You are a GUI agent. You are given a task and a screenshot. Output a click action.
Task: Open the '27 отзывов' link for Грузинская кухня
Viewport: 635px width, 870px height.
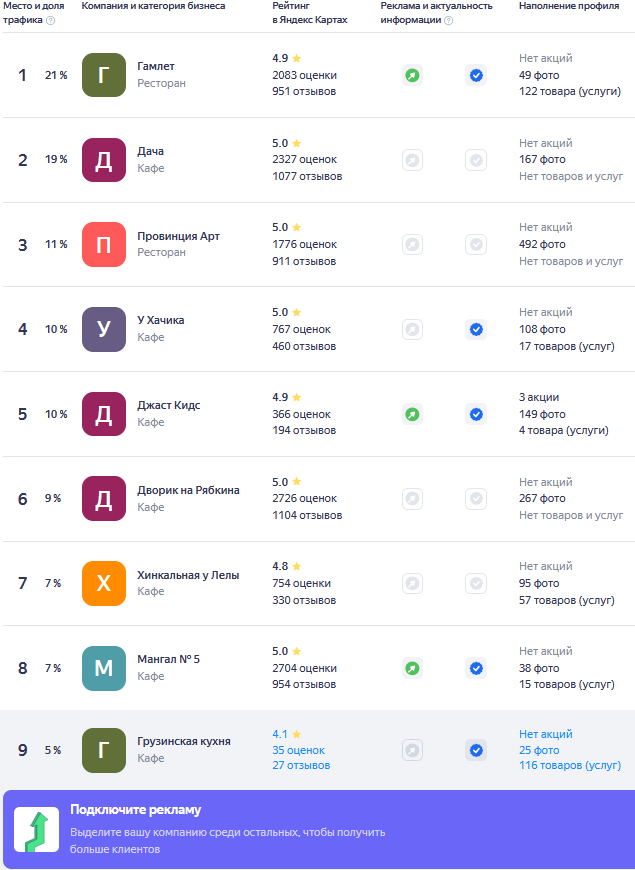(301, 766)
